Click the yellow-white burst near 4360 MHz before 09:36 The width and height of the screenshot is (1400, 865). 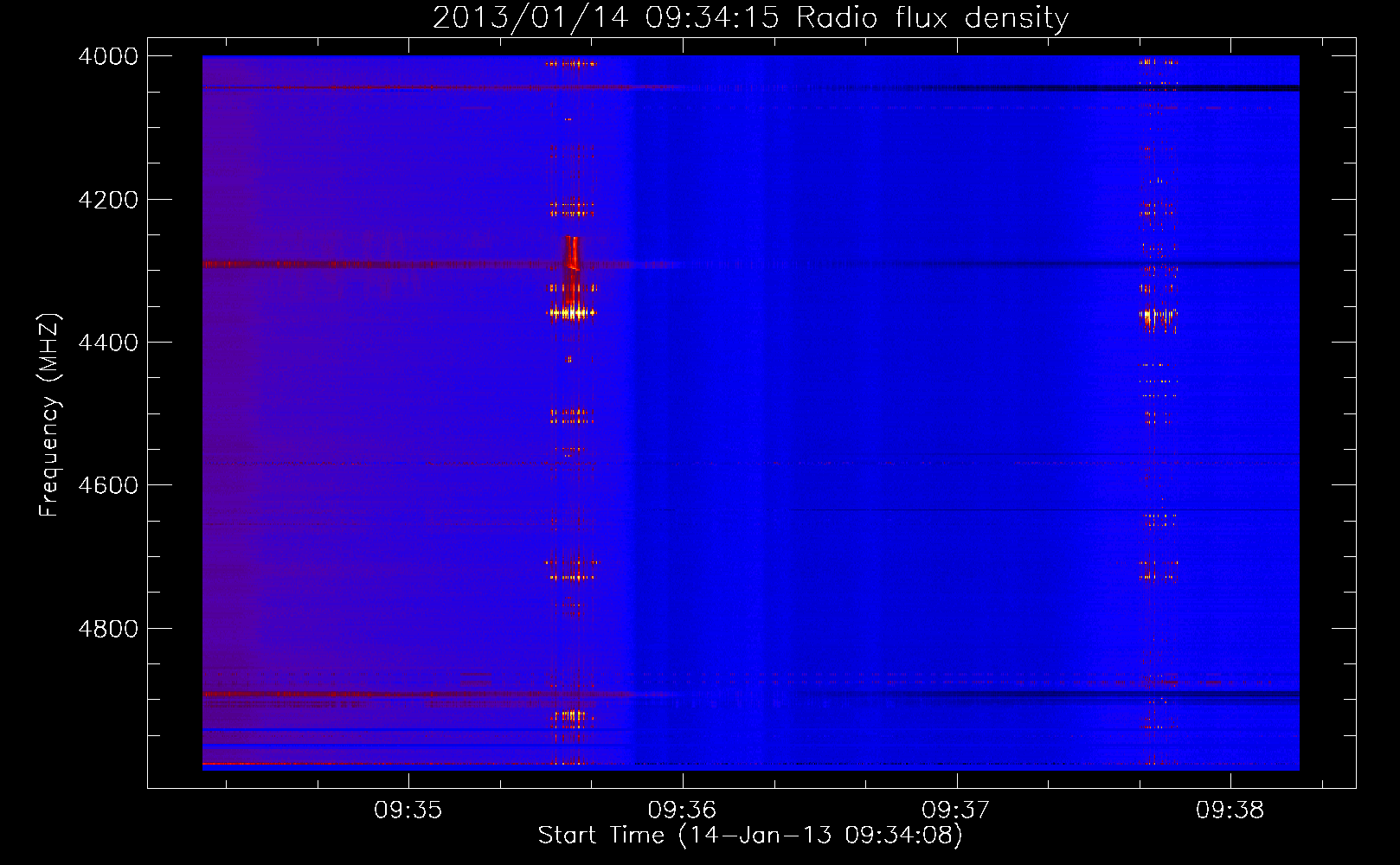572,312
